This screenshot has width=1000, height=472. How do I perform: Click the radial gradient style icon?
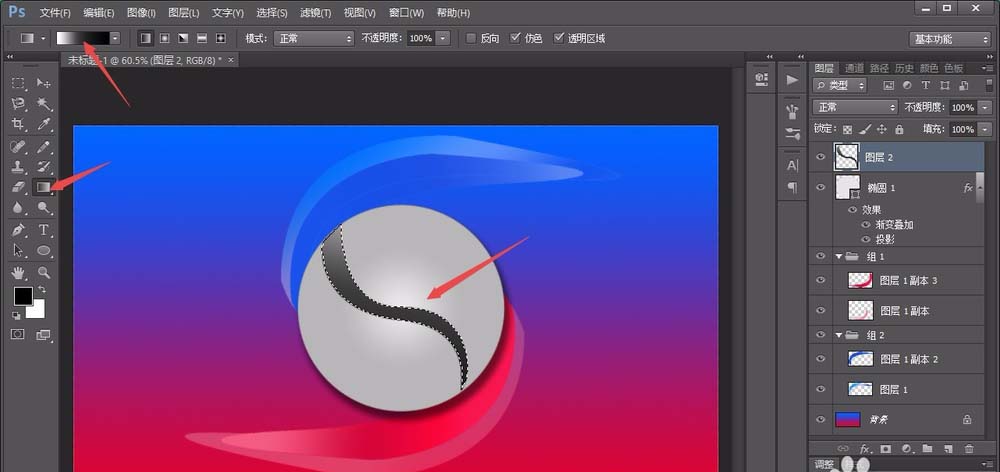(x=164, y=38)
